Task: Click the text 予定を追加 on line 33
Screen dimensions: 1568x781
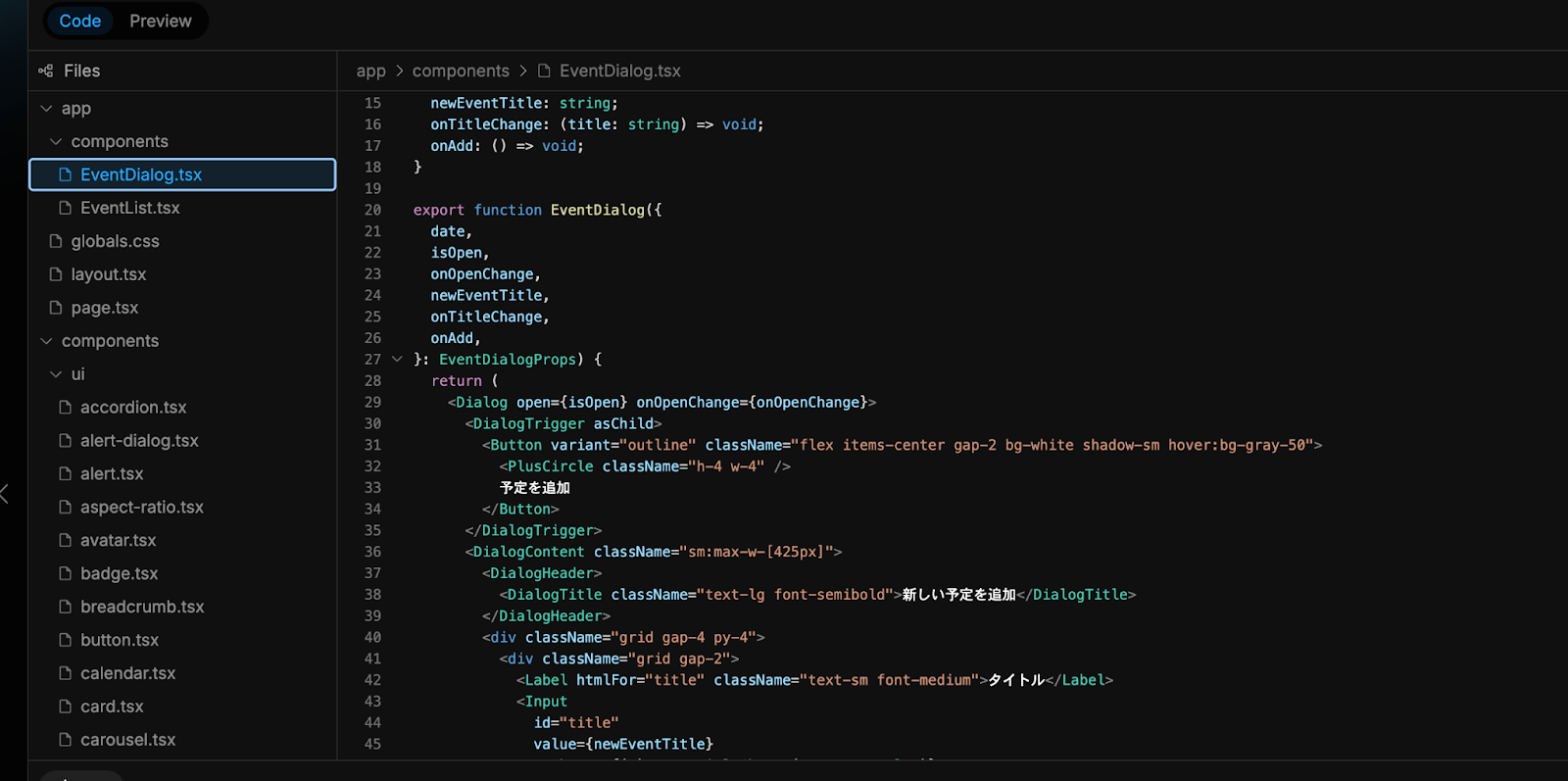Action: (x=534, y=488)
